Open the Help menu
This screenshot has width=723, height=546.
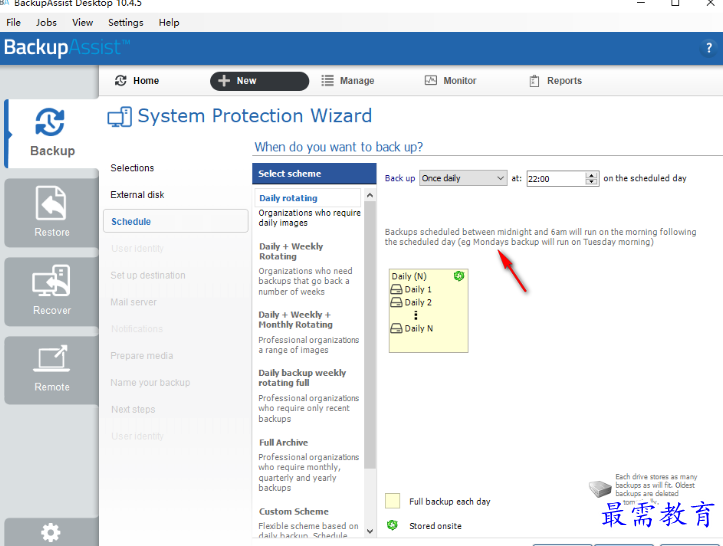[x=169, y=23]
